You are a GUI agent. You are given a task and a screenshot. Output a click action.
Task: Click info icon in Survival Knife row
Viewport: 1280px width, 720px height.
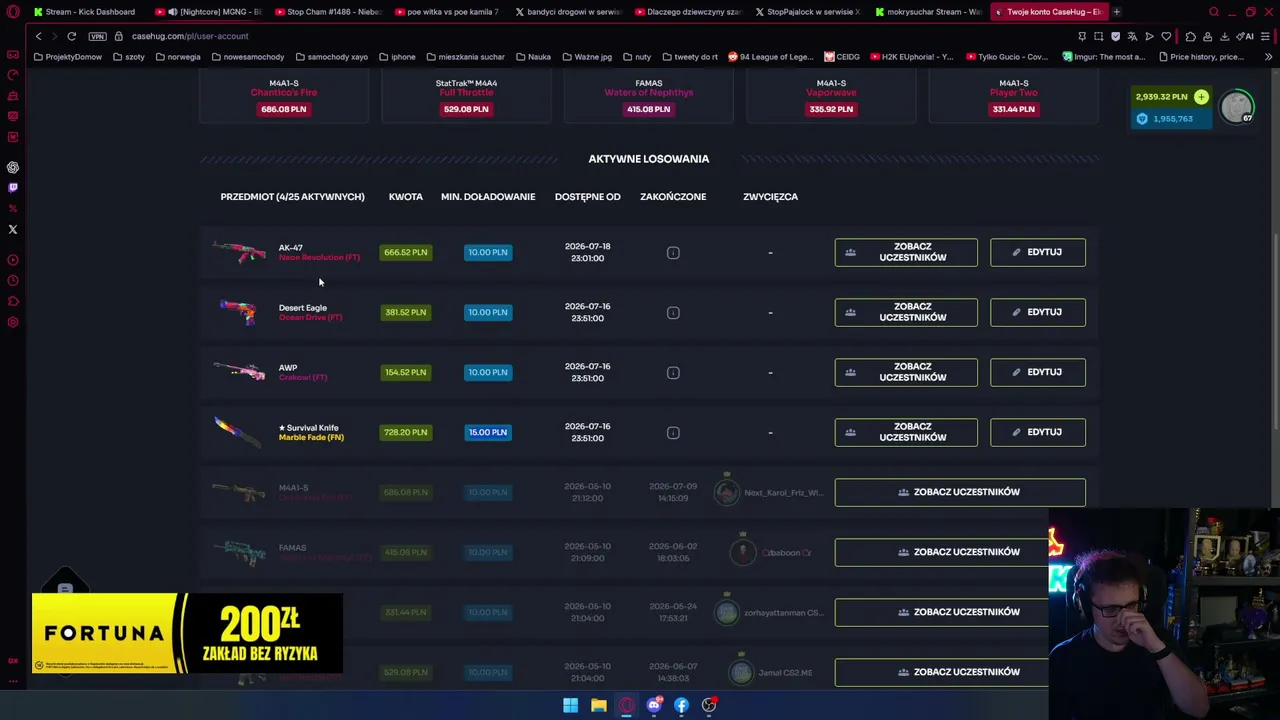tap(673, 433)
